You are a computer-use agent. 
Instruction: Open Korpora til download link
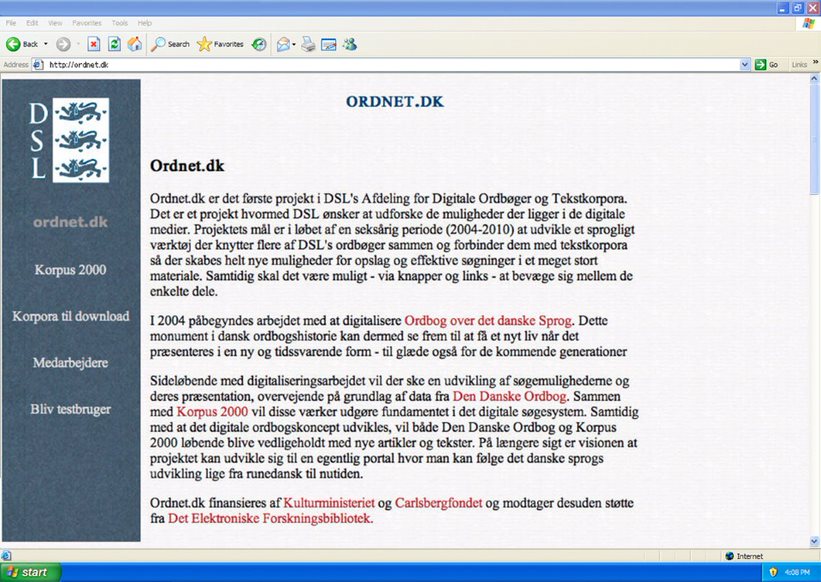[71, 316]
